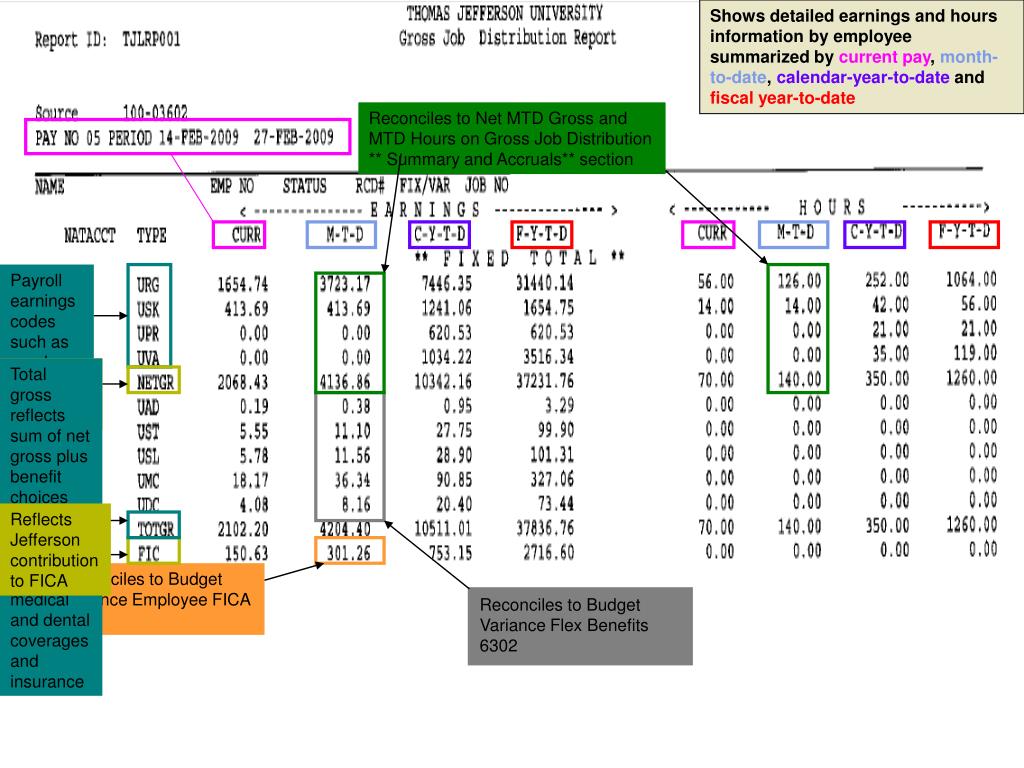This screenshot has height=768, width=1024.
Task: Select current earnings value 1654.74
Action: click(x=243, y=285)
